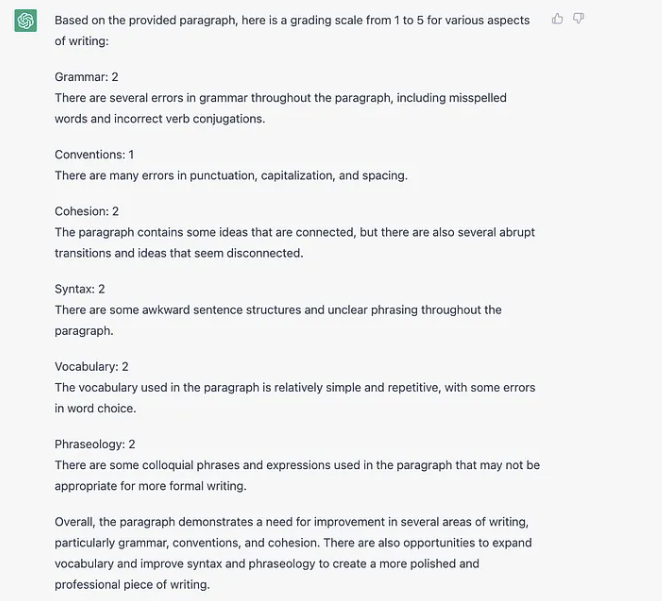Click the text 'professional piece of writing'
662x601 pixels.
(x=132, y=585)
